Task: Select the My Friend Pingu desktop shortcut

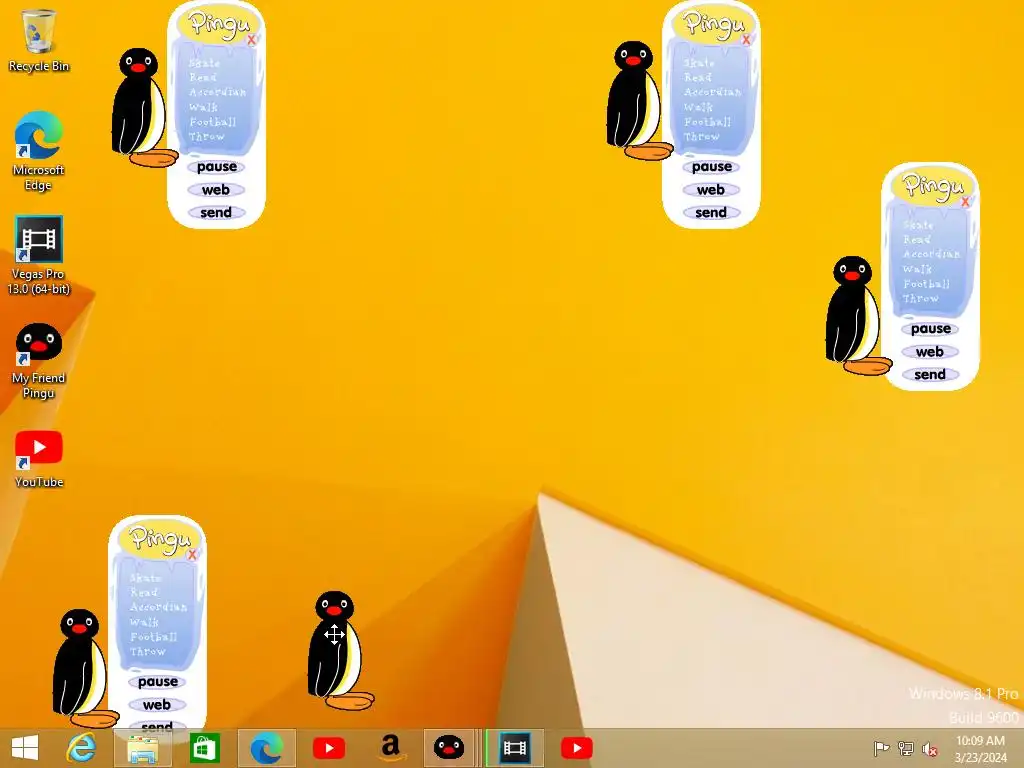Action: tap(39, 360)
